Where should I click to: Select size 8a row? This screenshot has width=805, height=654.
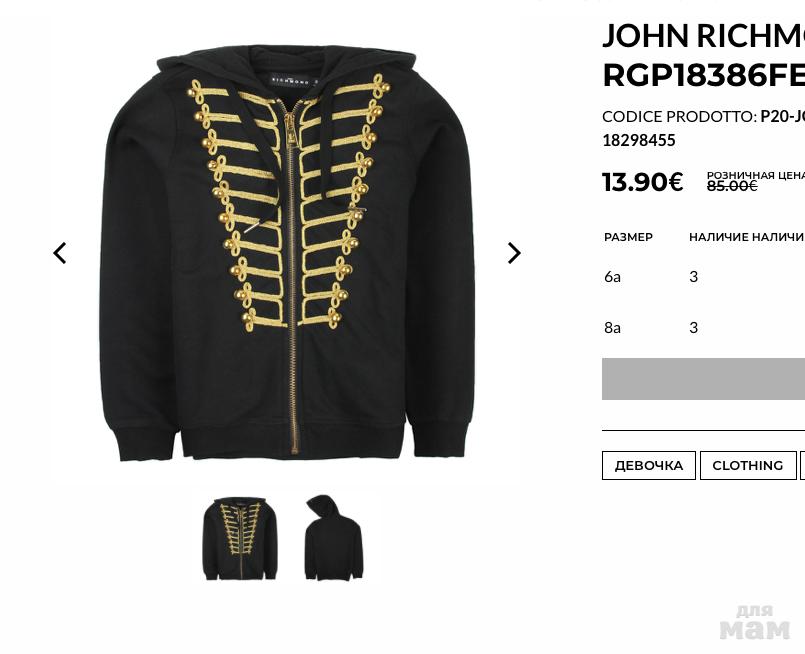(703, 328)
